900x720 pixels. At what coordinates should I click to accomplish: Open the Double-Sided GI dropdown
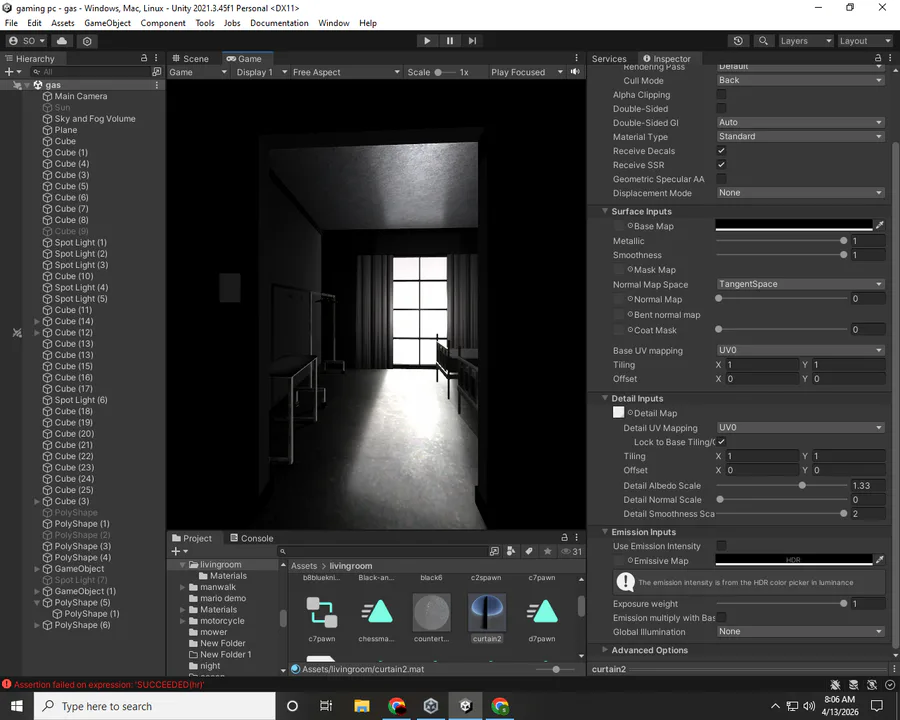coord(800,122)
